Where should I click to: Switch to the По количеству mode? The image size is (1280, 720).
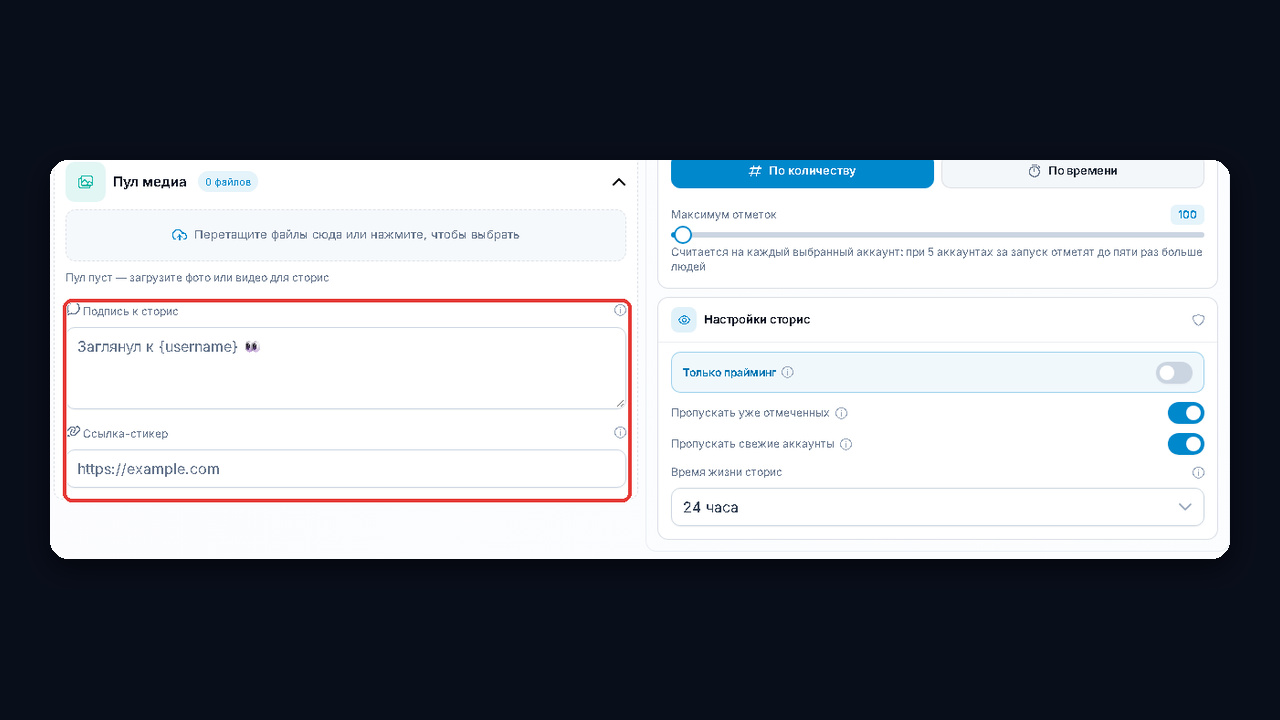(802, 171)
